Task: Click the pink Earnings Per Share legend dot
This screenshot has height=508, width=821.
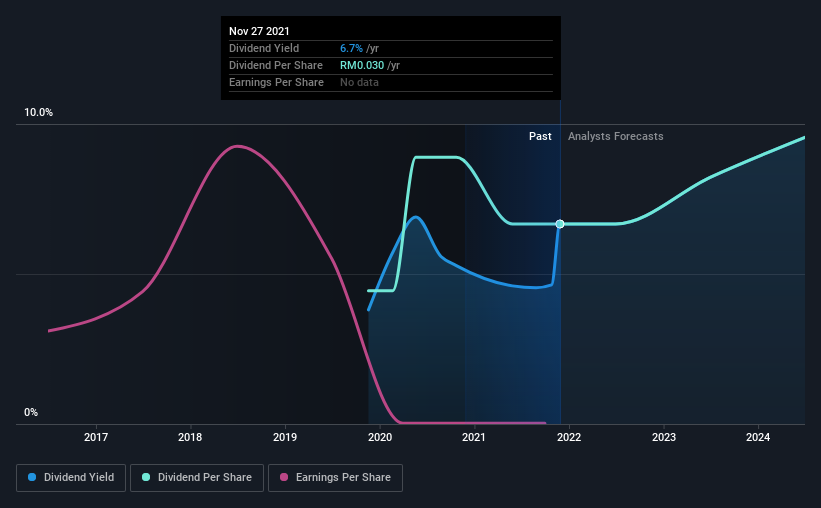Action: tap(284, 477)
